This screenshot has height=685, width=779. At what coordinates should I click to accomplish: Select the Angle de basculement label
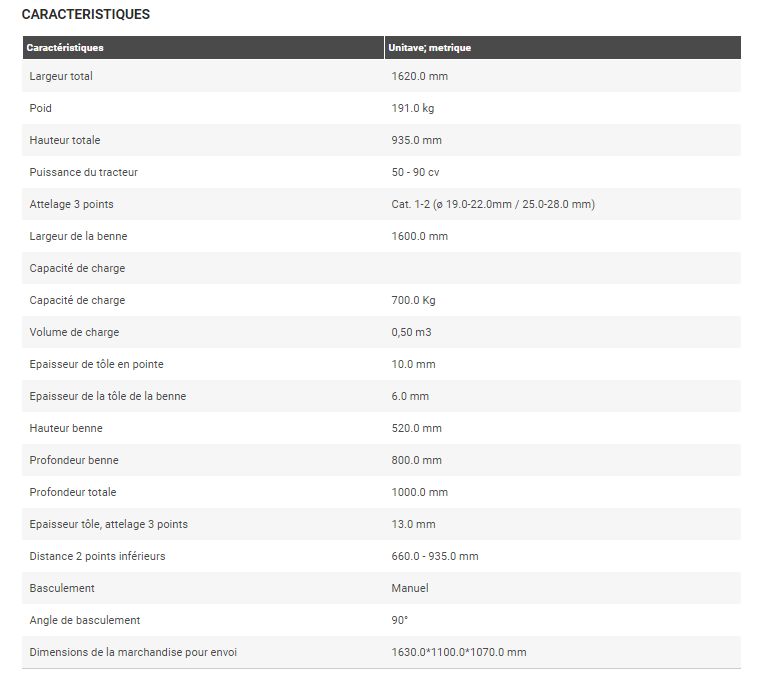pos(85,620)
